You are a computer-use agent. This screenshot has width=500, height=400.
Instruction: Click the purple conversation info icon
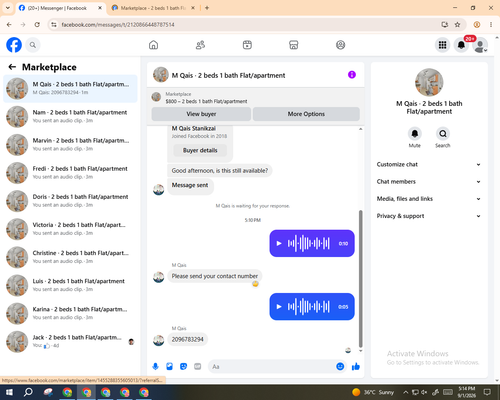352,75
